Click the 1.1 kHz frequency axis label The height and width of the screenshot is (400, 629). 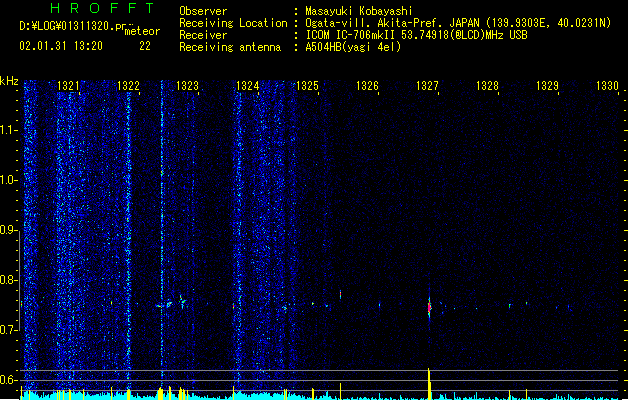click(8, 130)
